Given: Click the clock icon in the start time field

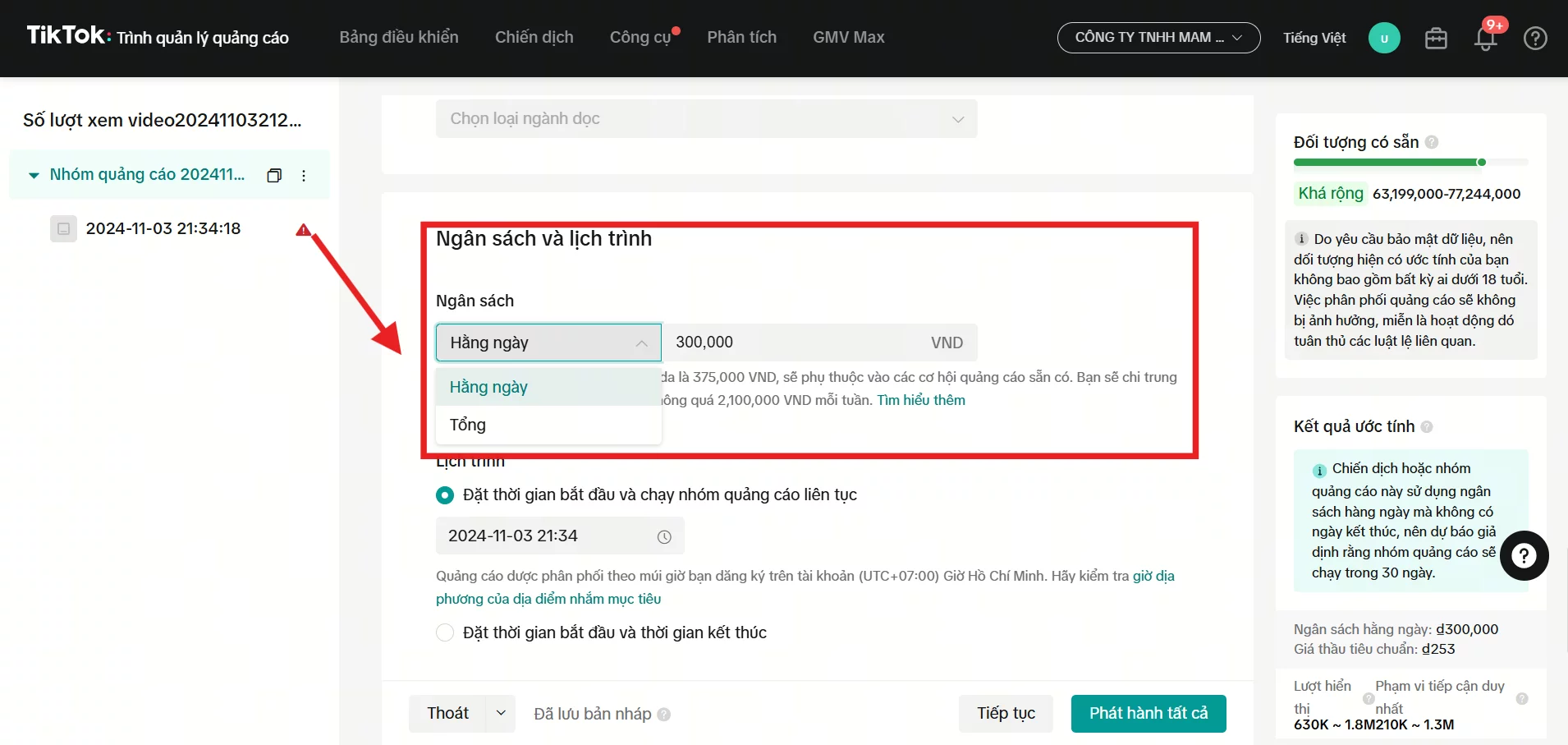Looking at the screenshot, I should pos(664,536).
